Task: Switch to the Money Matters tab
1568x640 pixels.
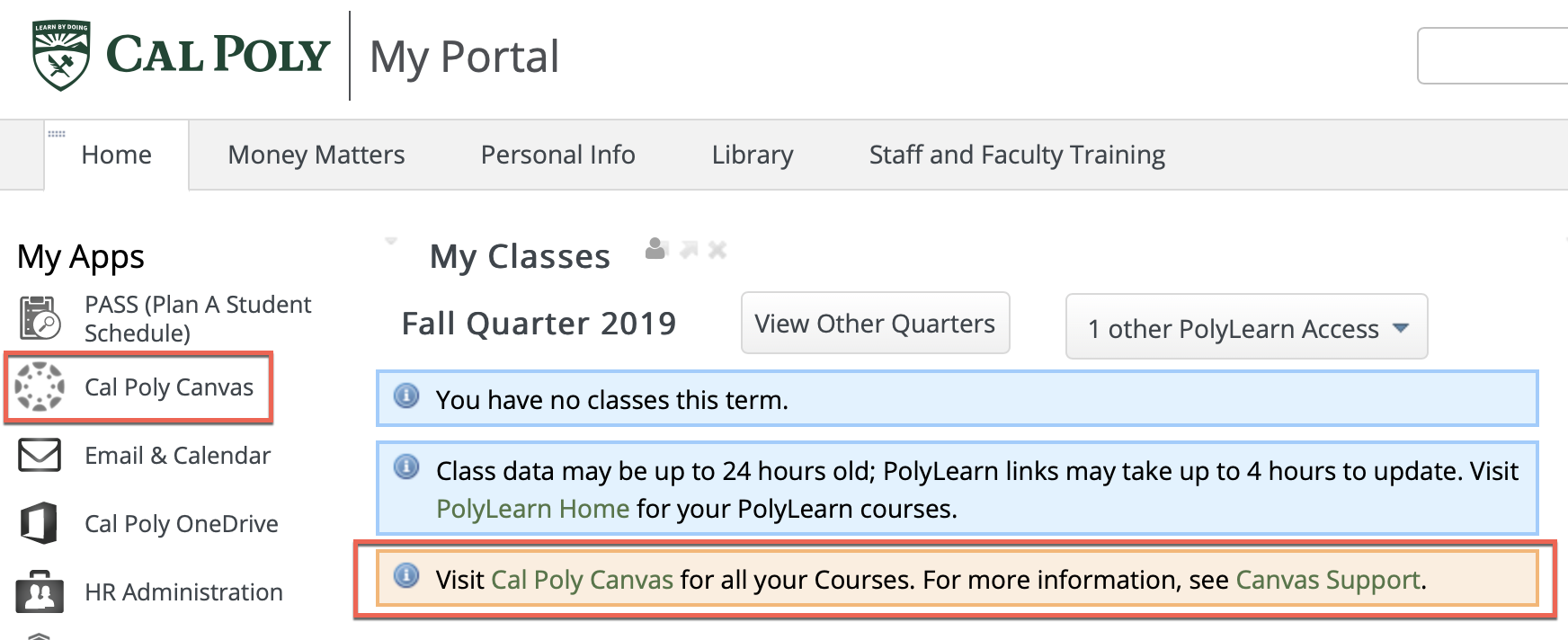Action: coord(316,155)
